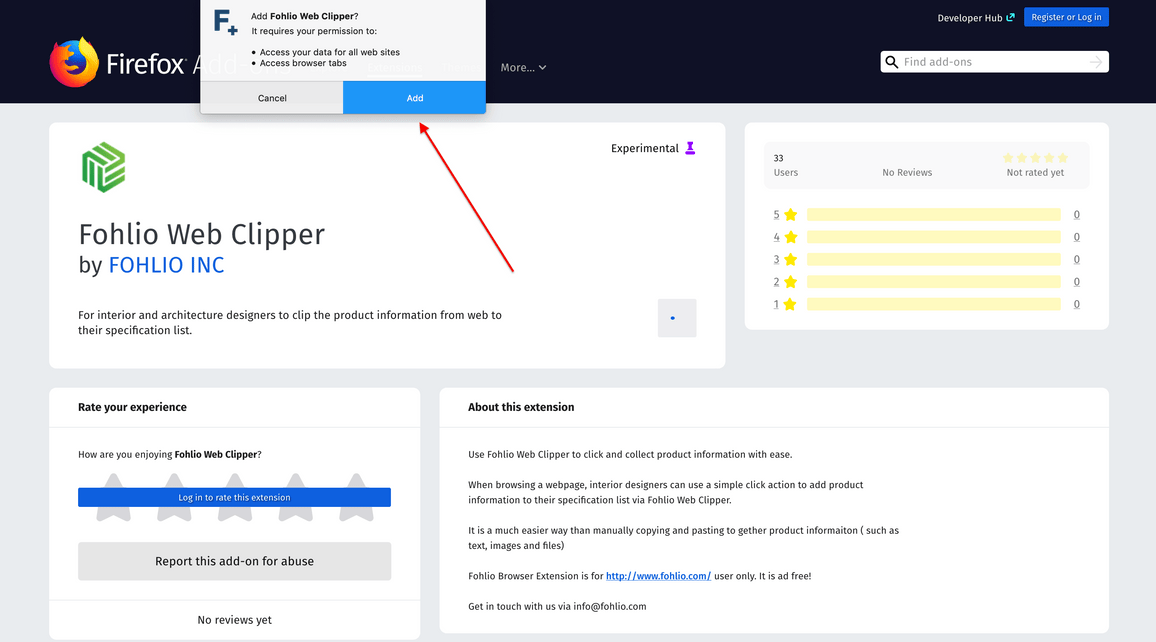Click the Not rated yet star group
The image size is (1156, 642).
(1035, 158)
